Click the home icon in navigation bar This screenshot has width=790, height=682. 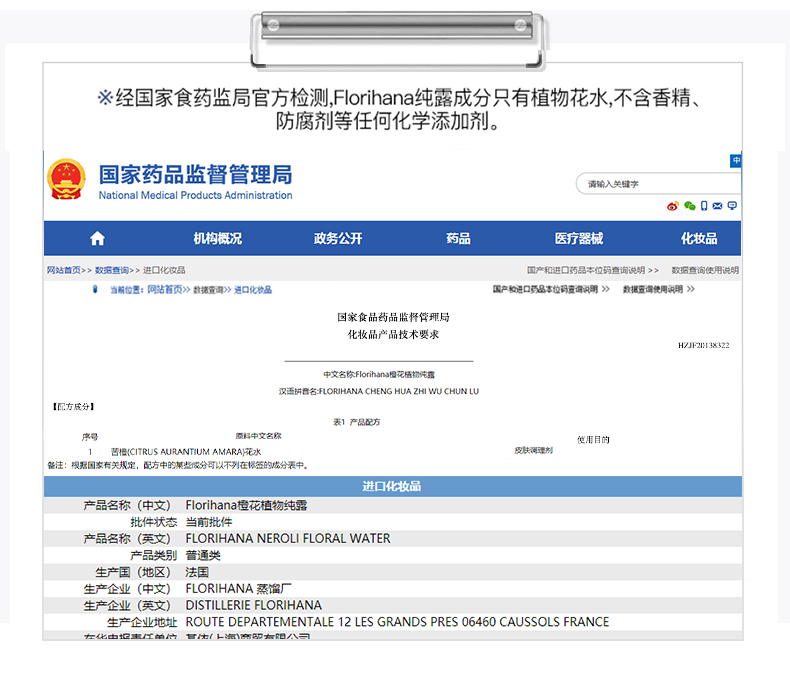point(97,239)
